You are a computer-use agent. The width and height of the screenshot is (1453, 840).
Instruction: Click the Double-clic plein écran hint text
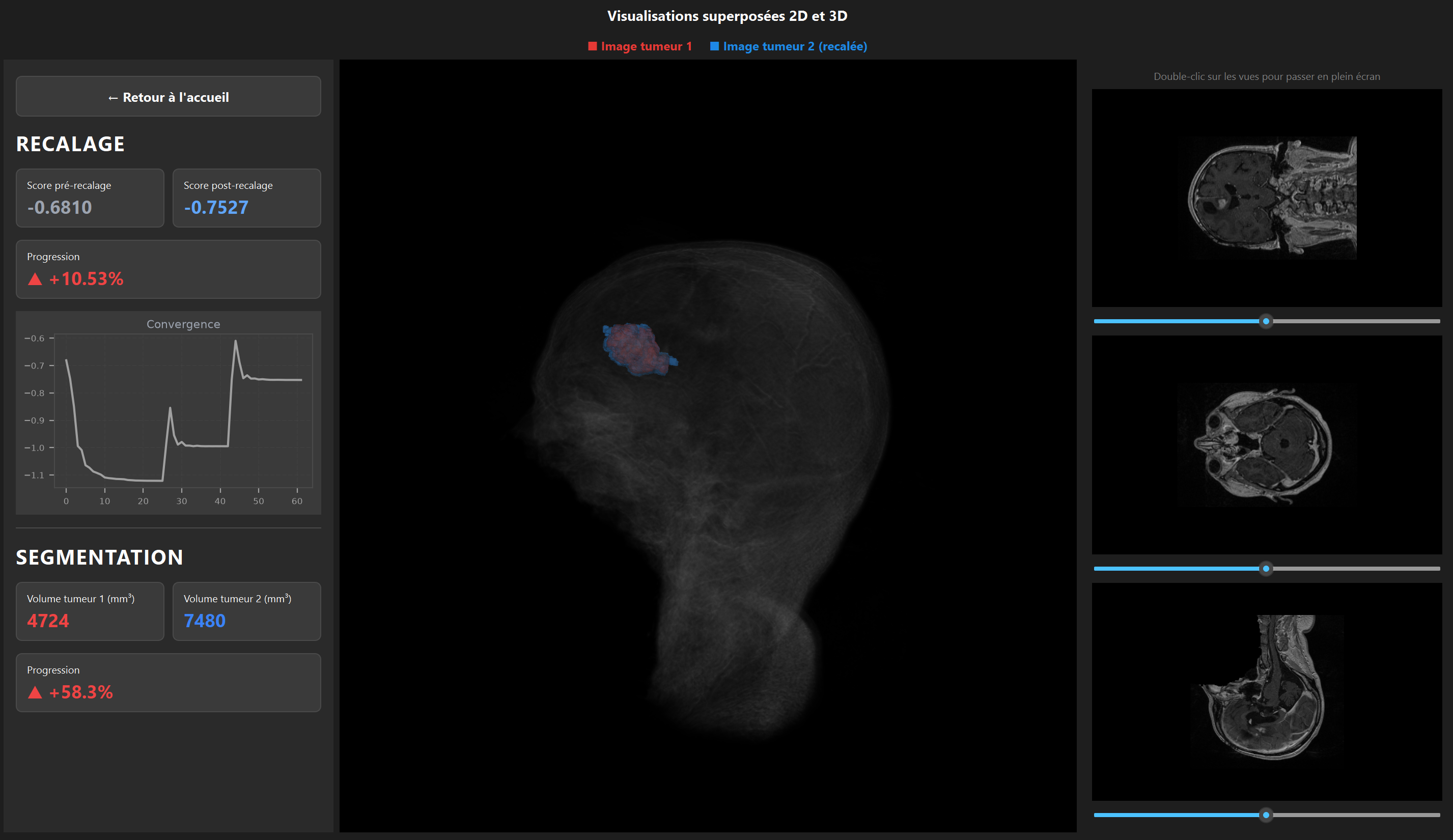[1267, 76]
